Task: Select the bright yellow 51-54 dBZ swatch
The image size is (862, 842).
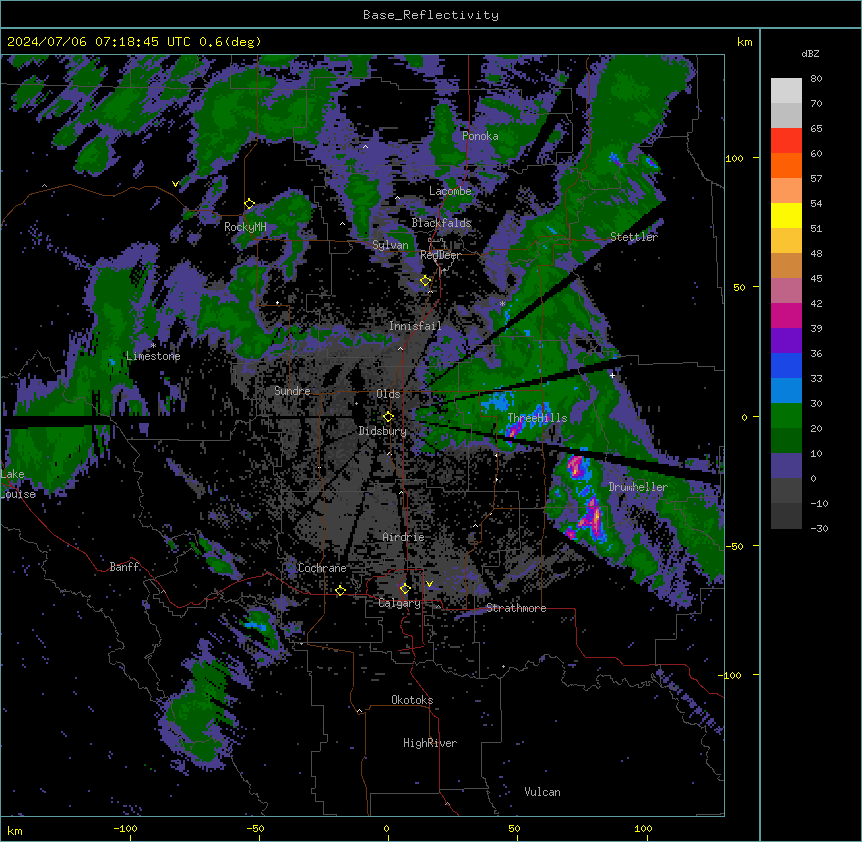Action: pyautogui.click(x=786, y=215)
